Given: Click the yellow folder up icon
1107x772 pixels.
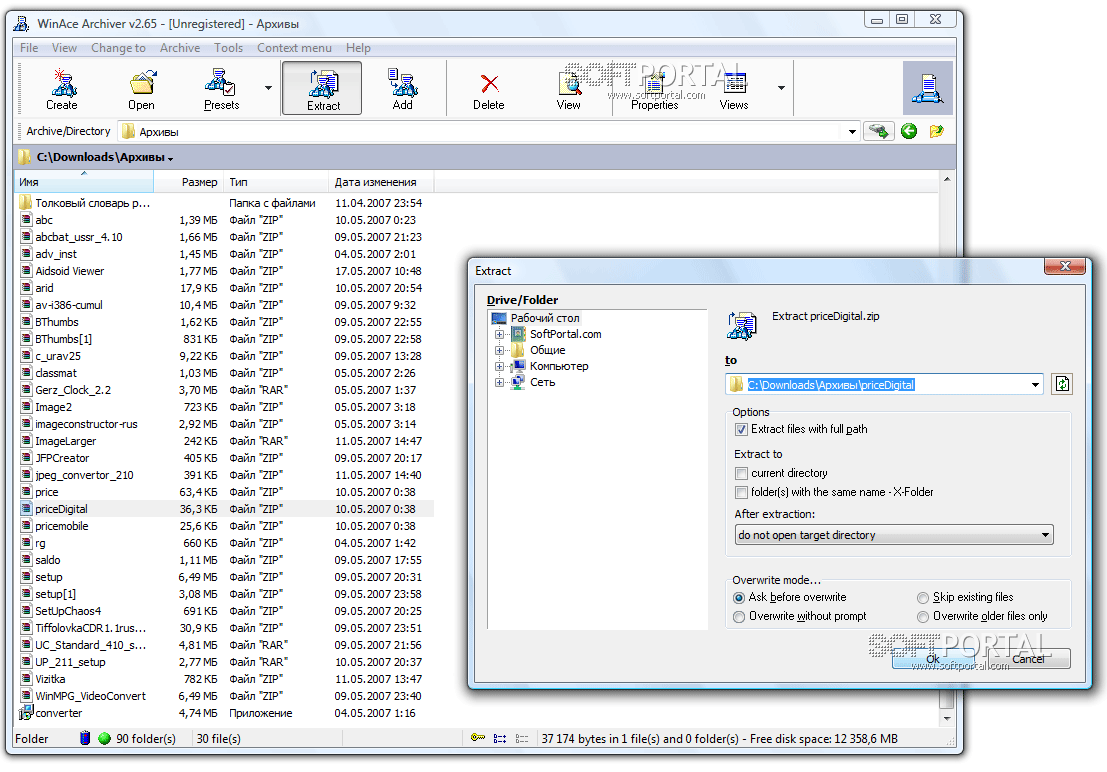Looking at the screenshot, I should click(x=937, y=131).
